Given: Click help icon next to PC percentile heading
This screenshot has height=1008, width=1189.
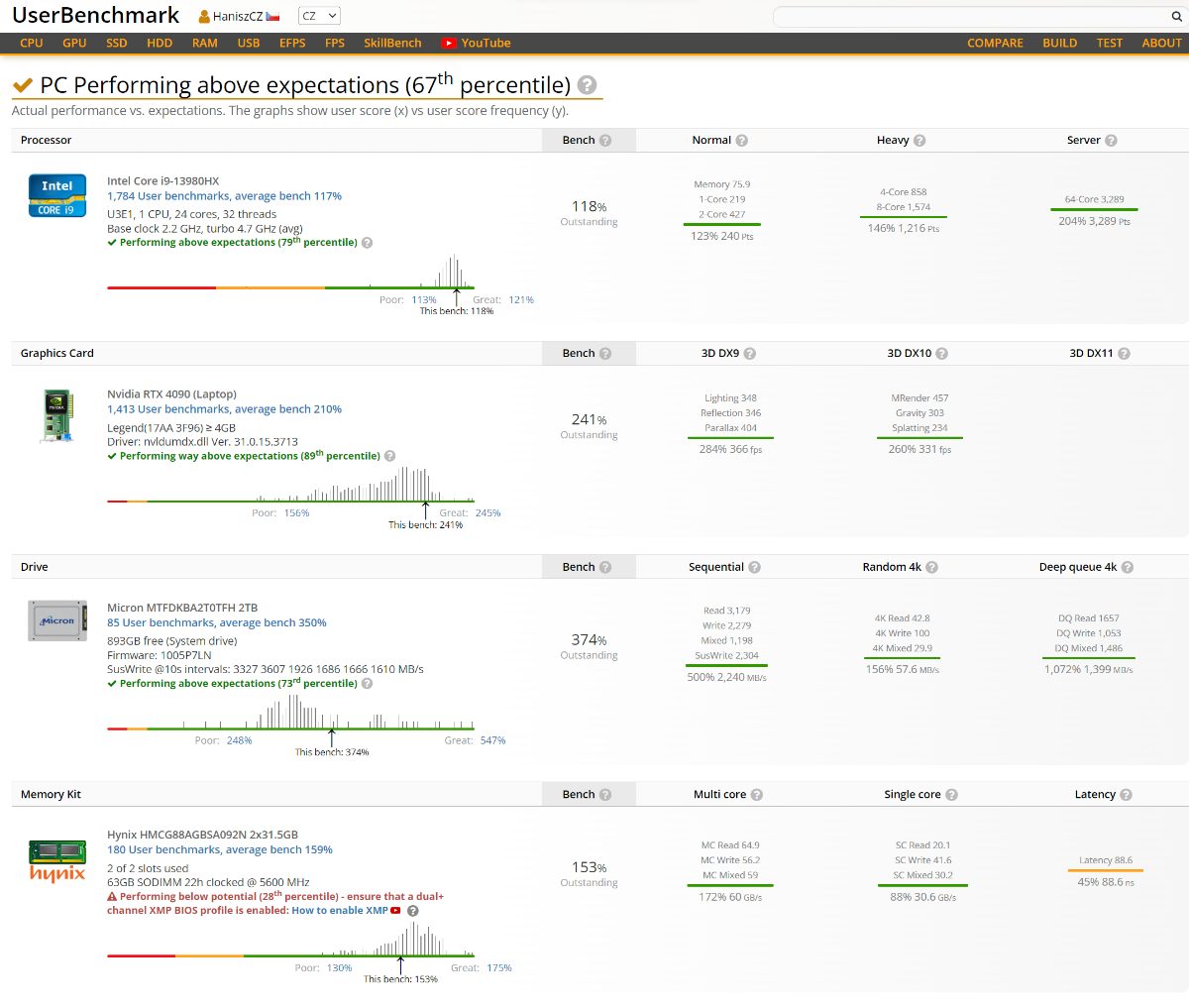Looking at the screenshot, I should [x=587, y=85].
